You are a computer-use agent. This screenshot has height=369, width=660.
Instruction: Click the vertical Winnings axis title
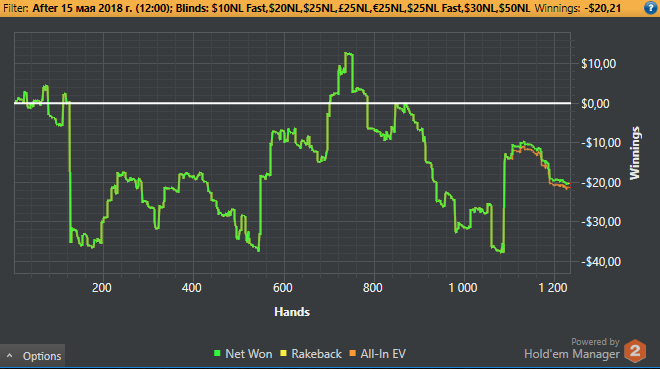tap(635, 153)
